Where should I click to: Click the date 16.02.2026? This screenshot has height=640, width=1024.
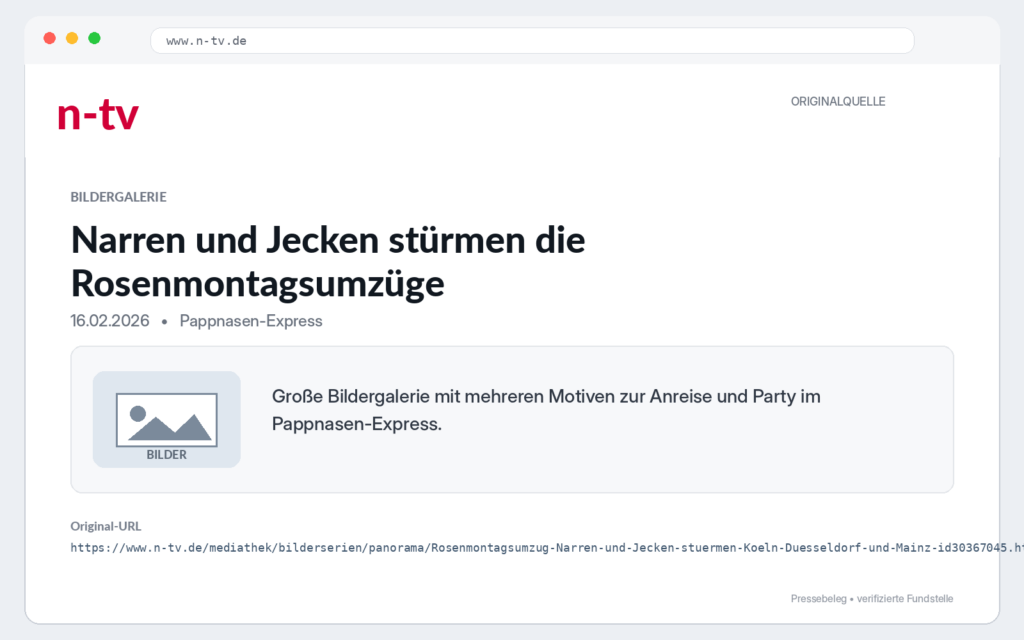(x=110, y=321)
